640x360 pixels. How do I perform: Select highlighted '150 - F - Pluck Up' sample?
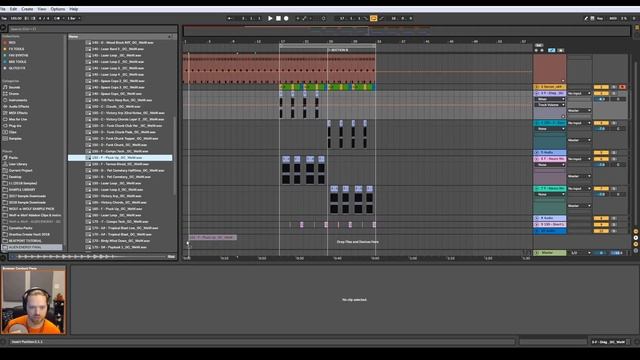click(120, 158)
